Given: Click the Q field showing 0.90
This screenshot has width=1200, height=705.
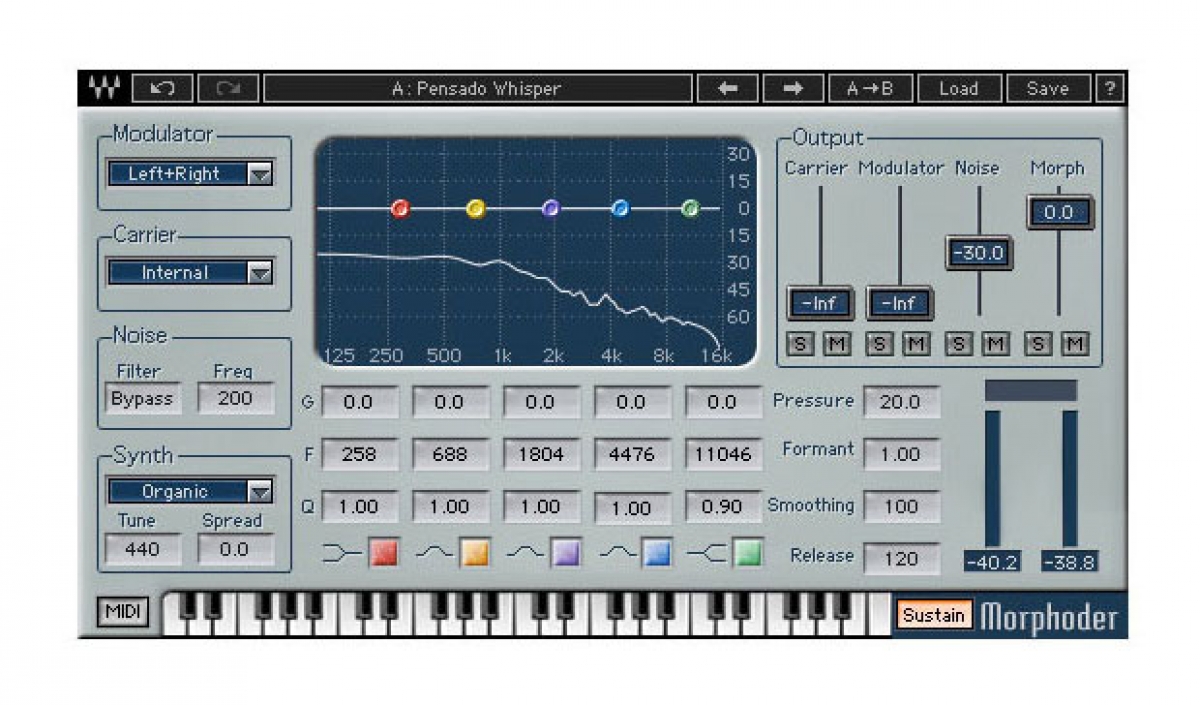Looking at the screenshot, I should pyautogui.click(x=722, y=506).
